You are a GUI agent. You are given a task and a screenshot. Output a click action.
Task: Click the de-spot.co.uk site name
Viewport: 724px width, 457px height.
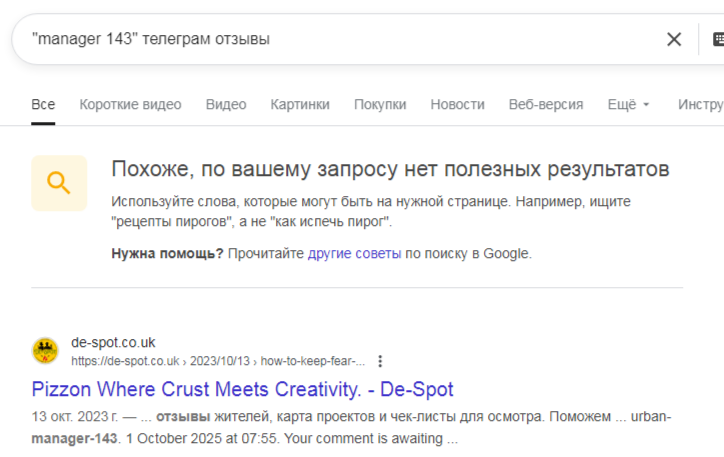pos(113,343)
